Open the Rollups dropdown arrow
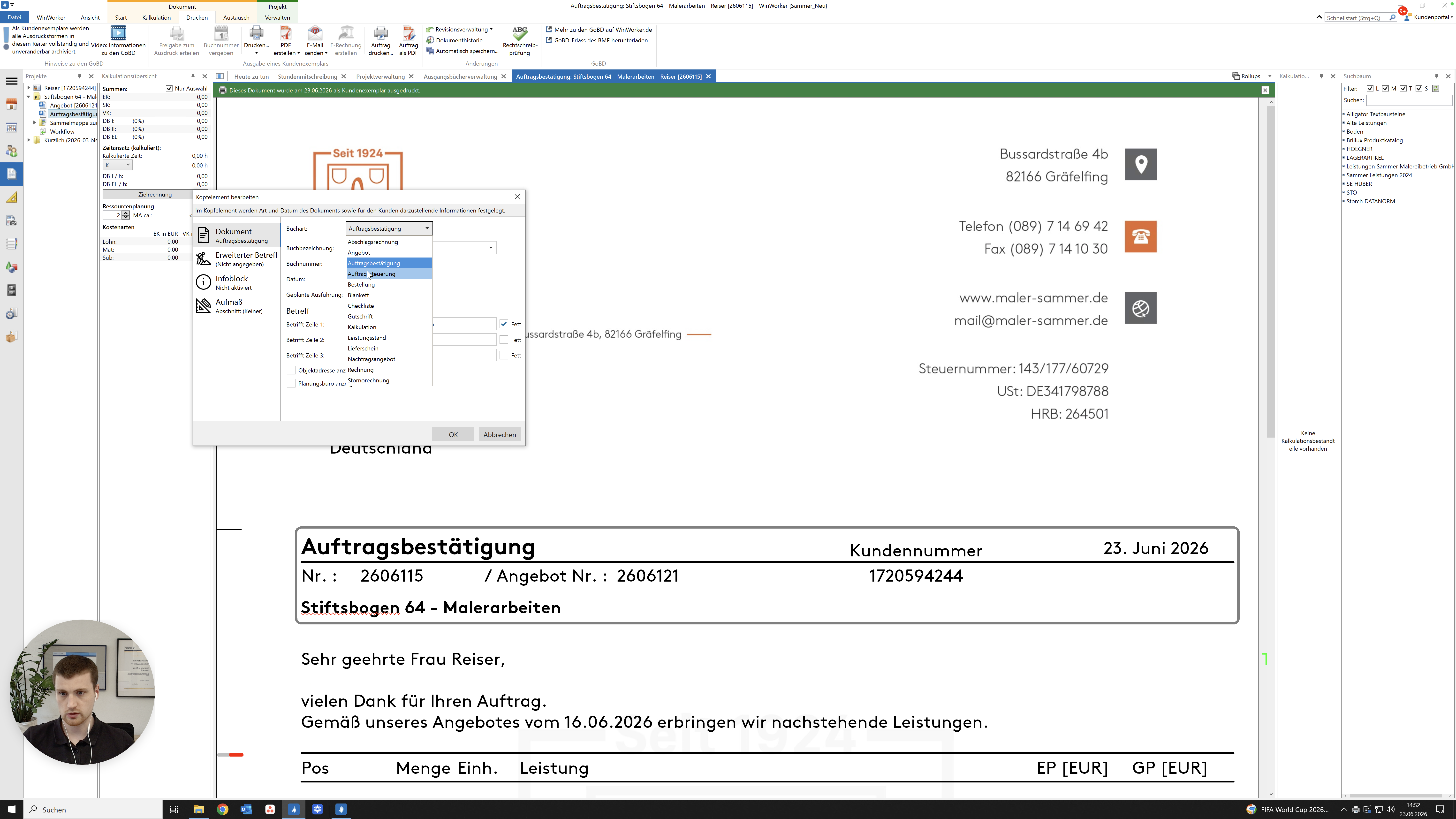The image size is (1456, 819). [1269, 76]
